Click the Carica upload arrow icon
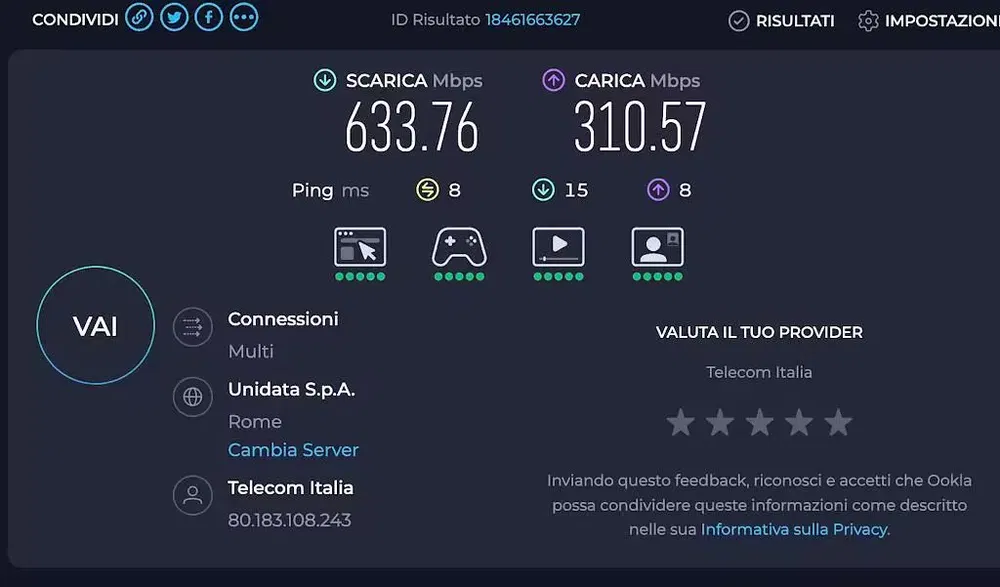This screenshot has height=587, width=1000. pos(554,80)
